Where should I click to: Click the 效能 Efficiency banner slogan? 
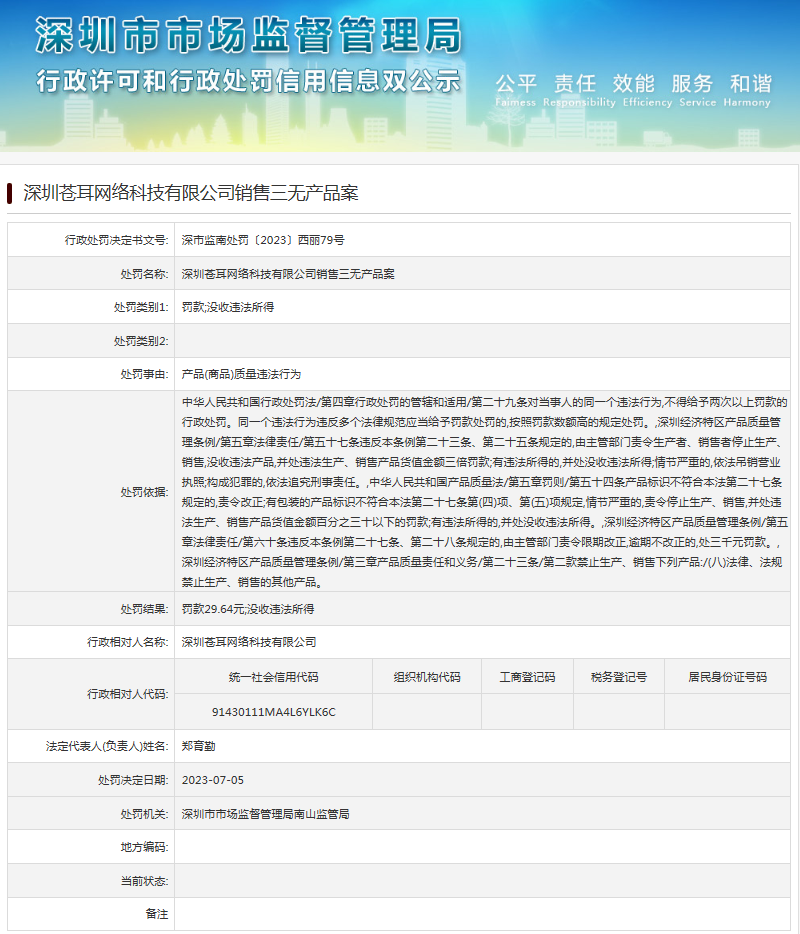[647, 90]
